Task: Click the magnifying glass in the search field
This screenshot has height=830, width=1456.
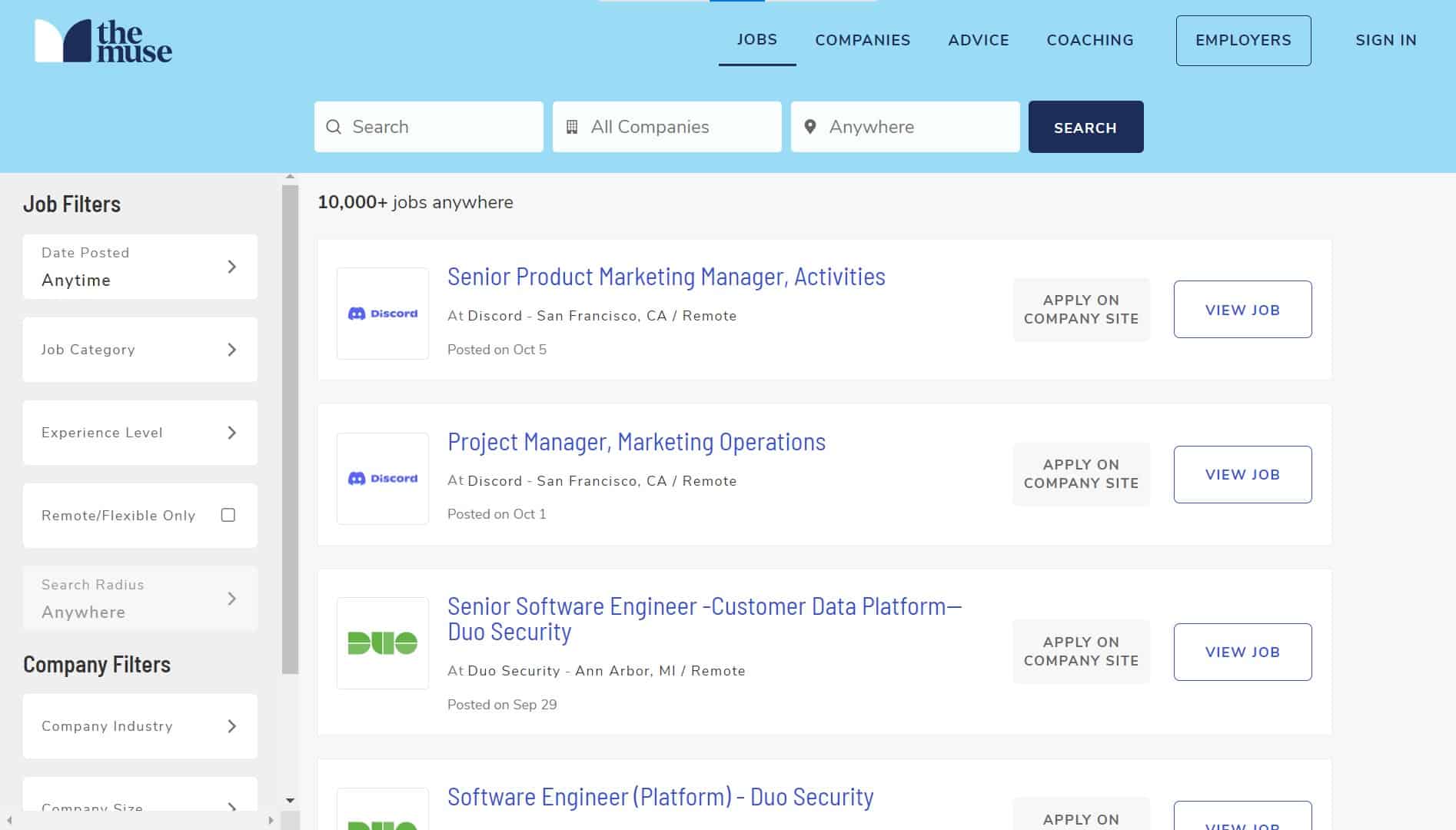Action: pos(334,126)
